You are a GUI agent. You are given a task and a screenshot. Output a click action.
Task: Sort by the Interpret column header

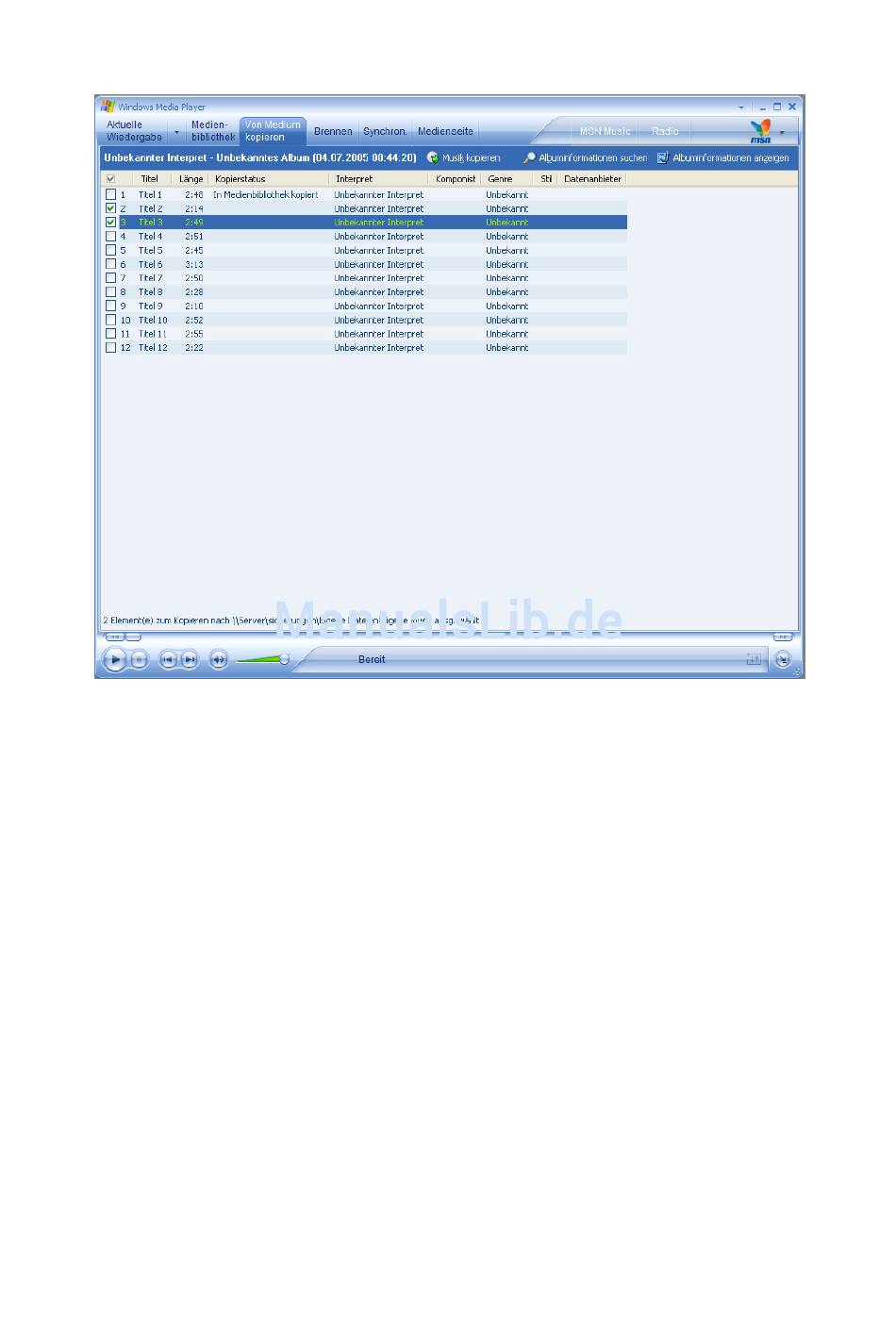[378, 178]
